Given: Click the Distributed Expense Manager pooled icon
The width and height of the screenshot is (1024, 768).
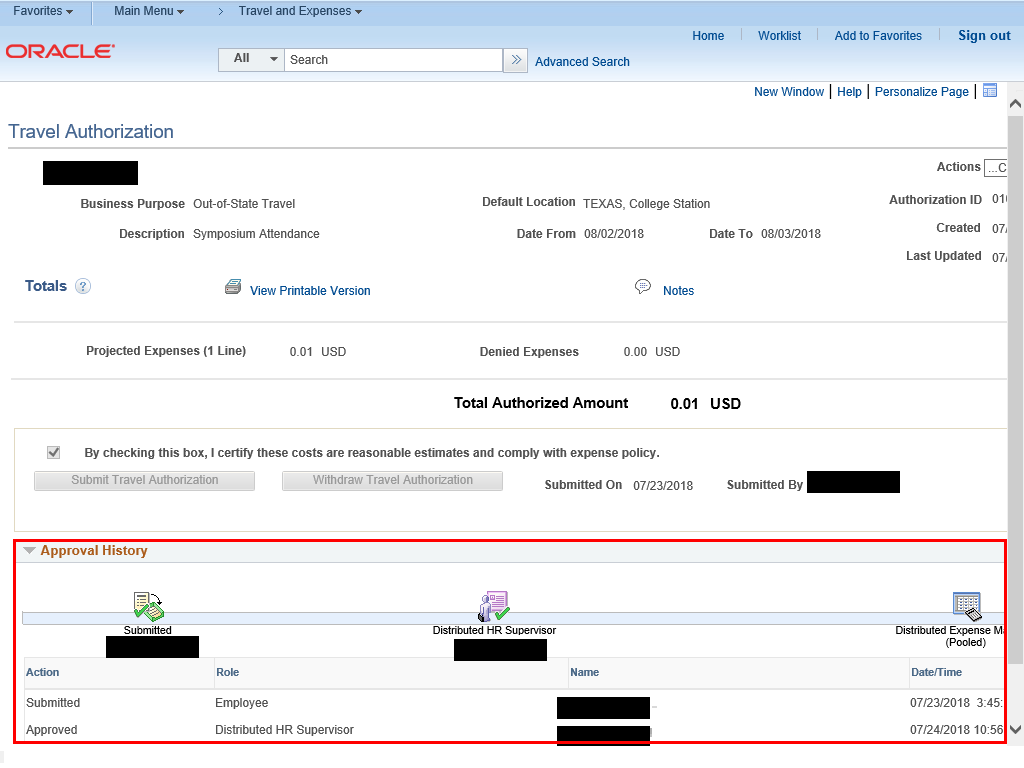Looking at the screenshot, I should 967,606.
